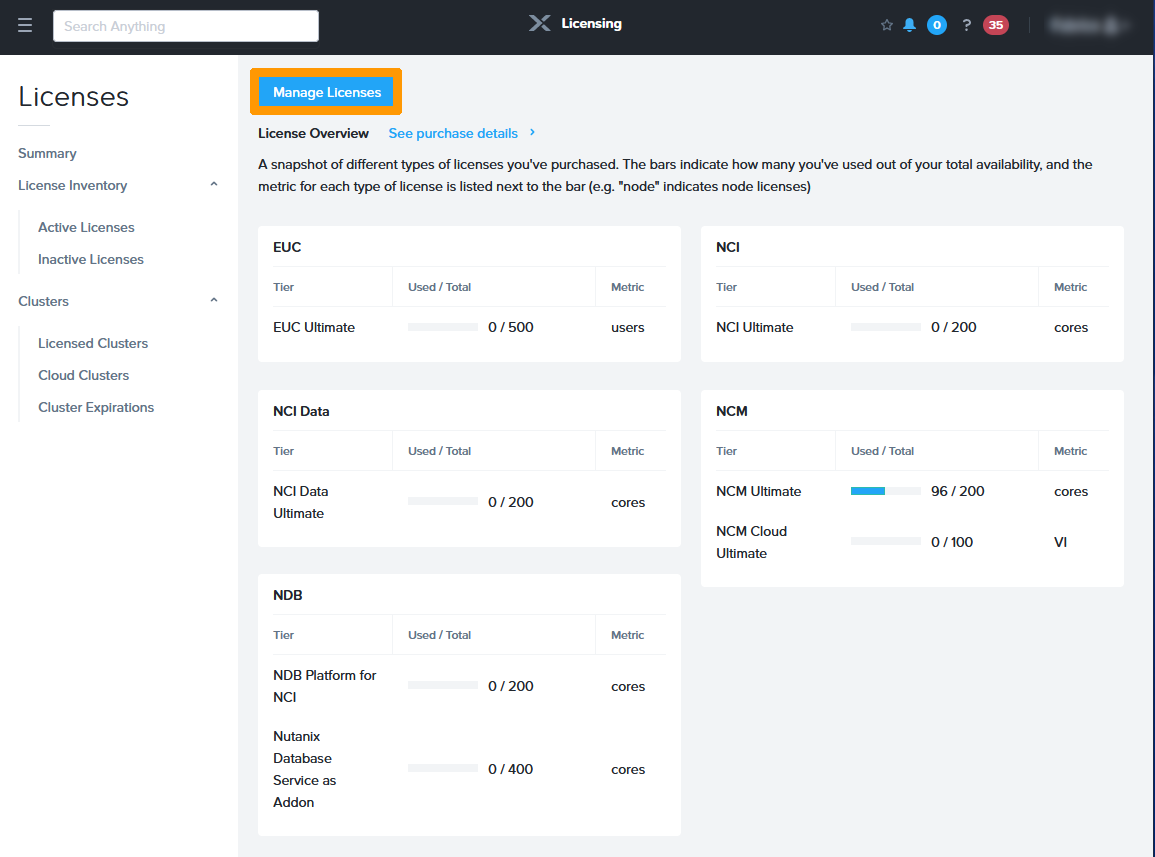This screenshot has width=1155, height=857.
Task: Collapse the License Inventory section
Action: [213, 185]
